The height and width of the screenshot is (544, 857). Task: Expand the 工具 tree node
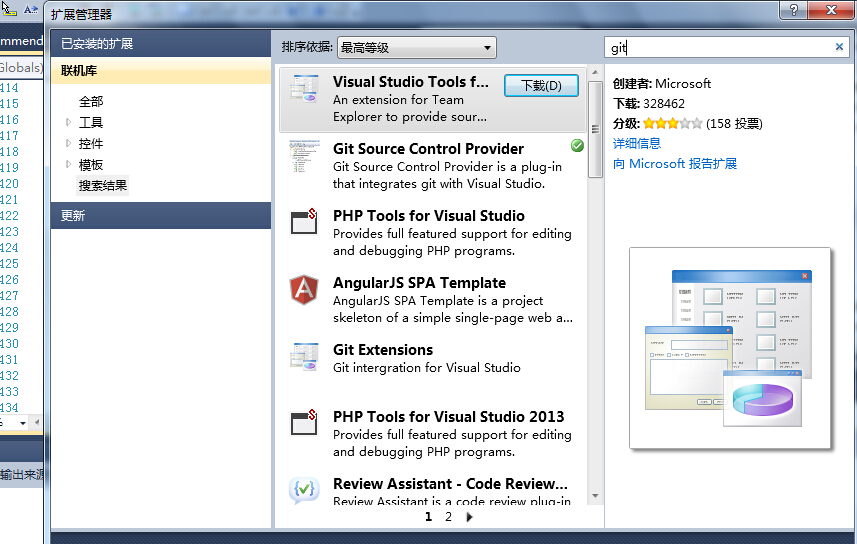pyautogui.click(x=68, y=122)
